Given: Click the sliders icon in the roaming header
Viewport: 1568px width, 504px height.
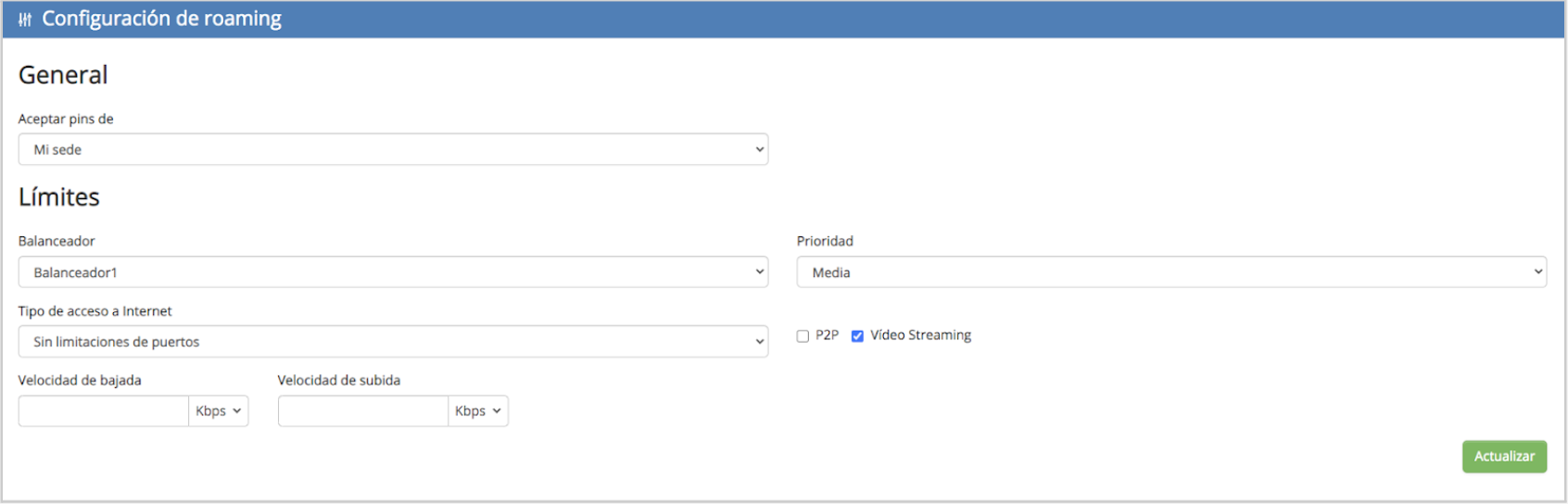Looking at the screenshot, I should [25, 19].
